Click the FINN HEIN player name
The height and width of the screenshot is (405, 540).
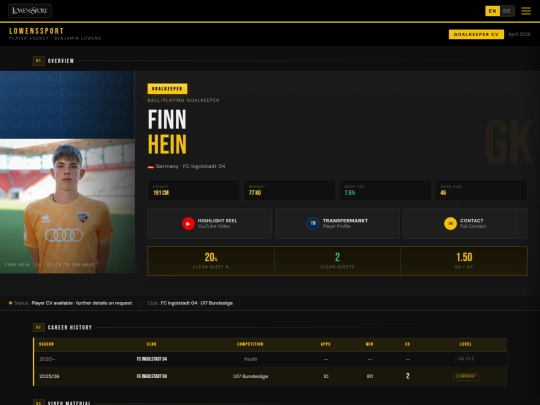(167, 132)
